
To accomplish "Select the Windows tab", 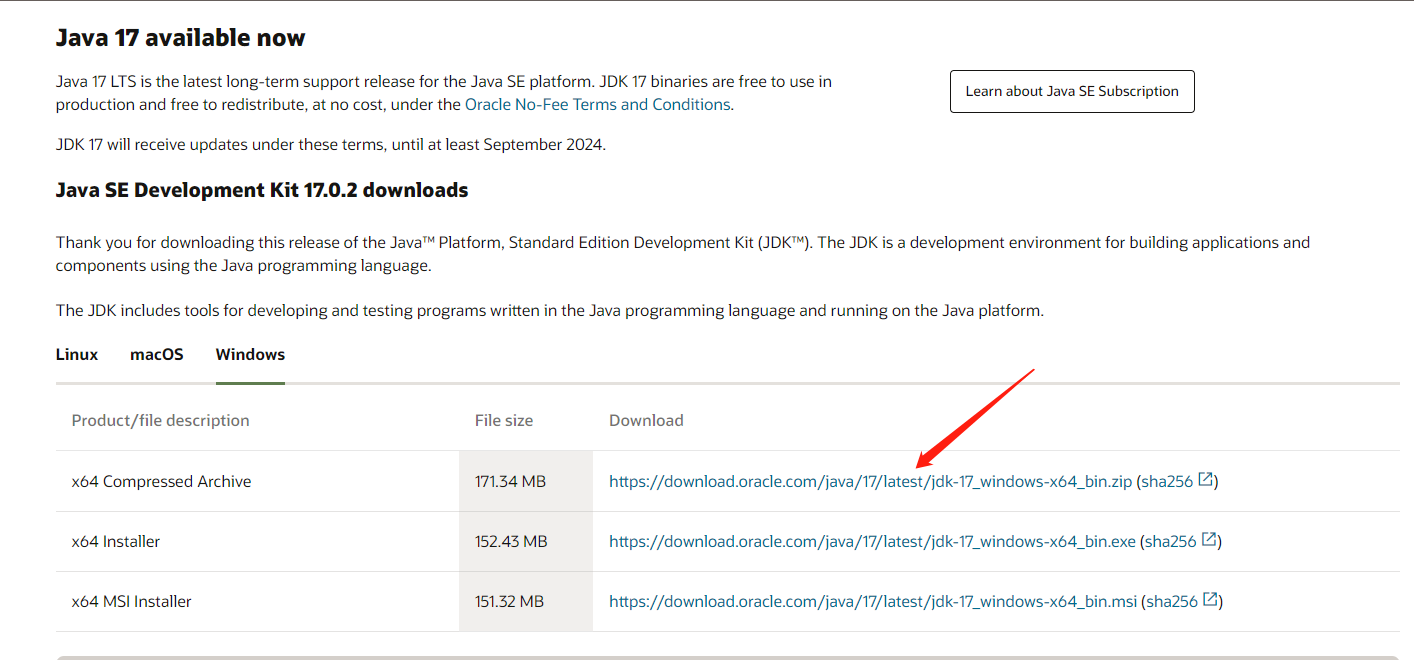I will pyautogui.click(x=250, y=355).
